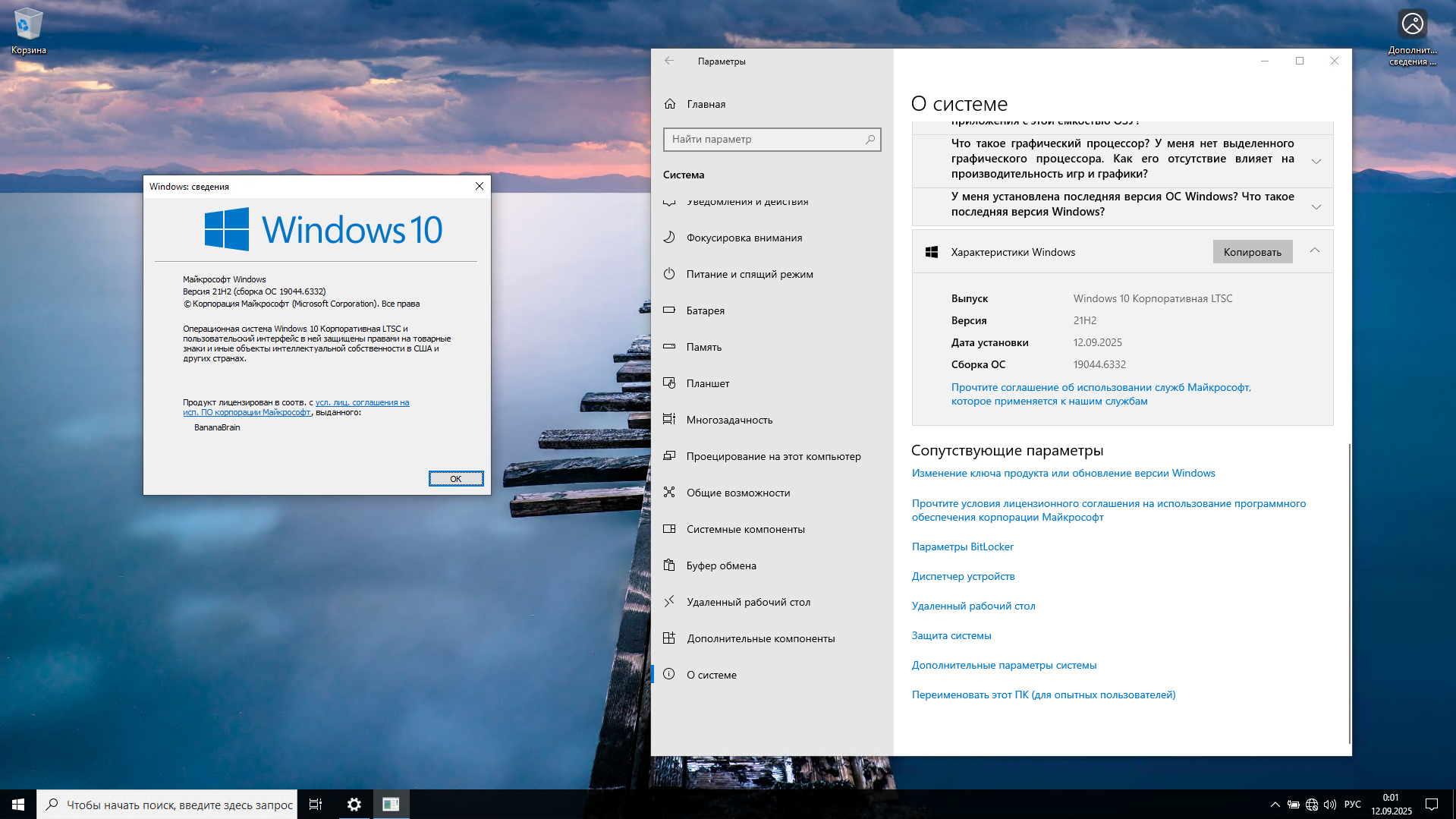Screen dimensions: 1456x819
Task: Open the desktop icon labelled Дополнит... сведения
Action: pyautogui.click(x=1412, y=36)
